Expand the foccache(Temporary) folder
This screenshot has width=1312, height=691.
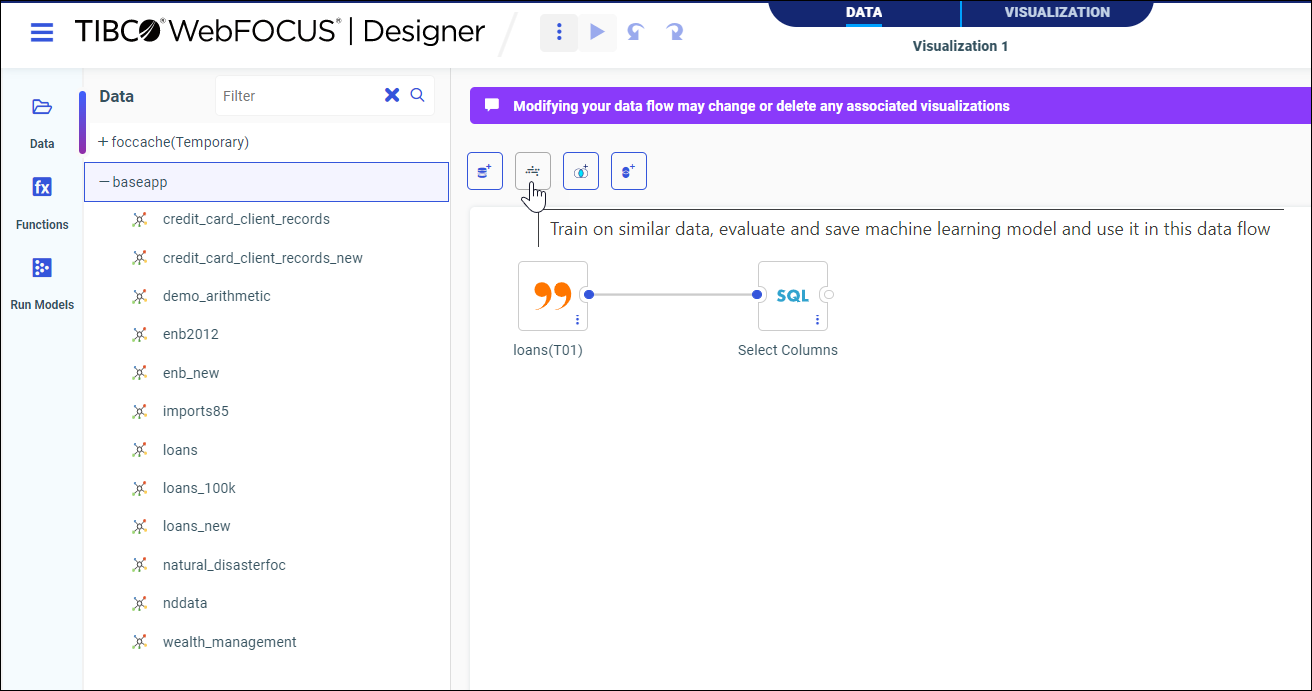click(x=103, y=142)
